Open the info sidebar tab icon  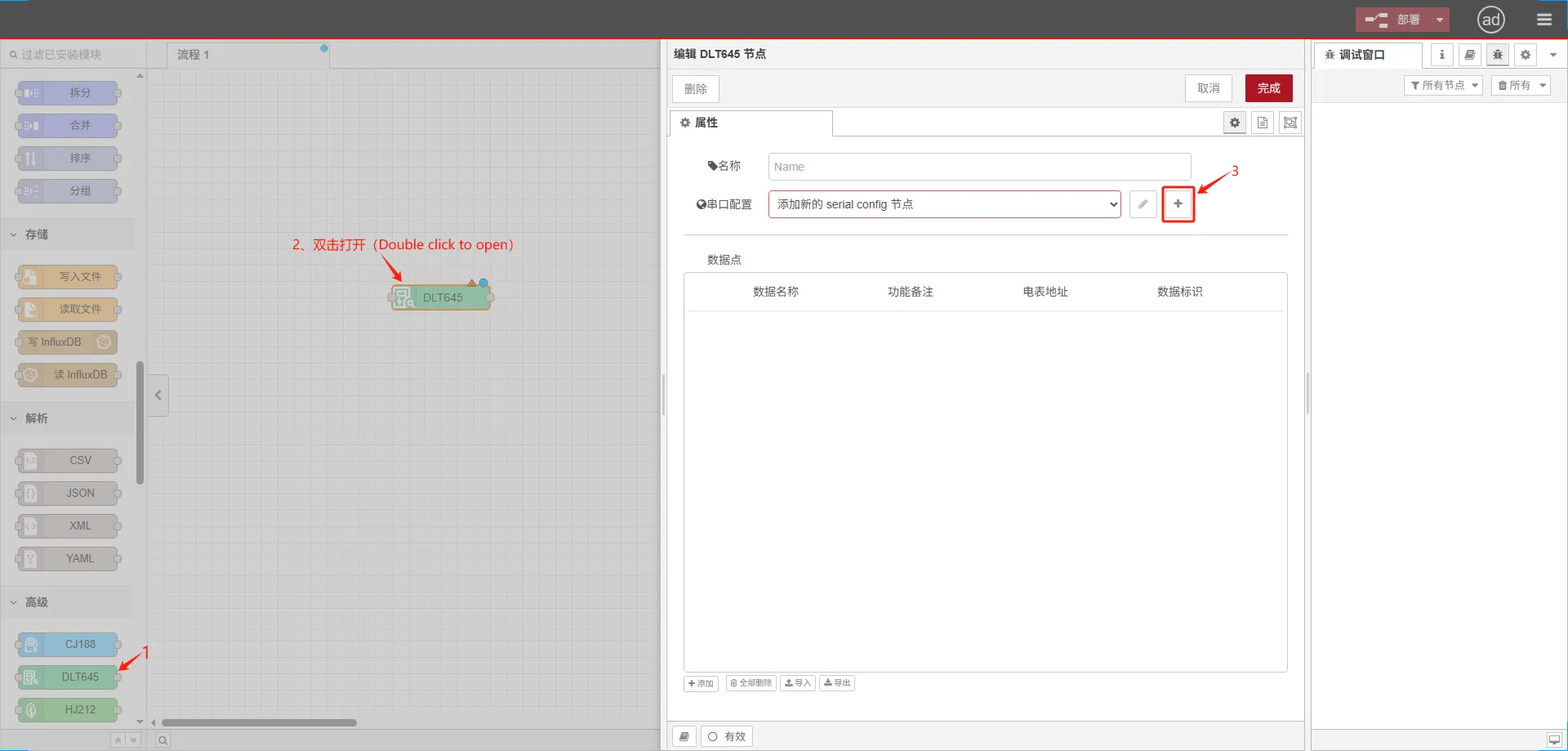pyautogui.click(x=1441, y=55)
